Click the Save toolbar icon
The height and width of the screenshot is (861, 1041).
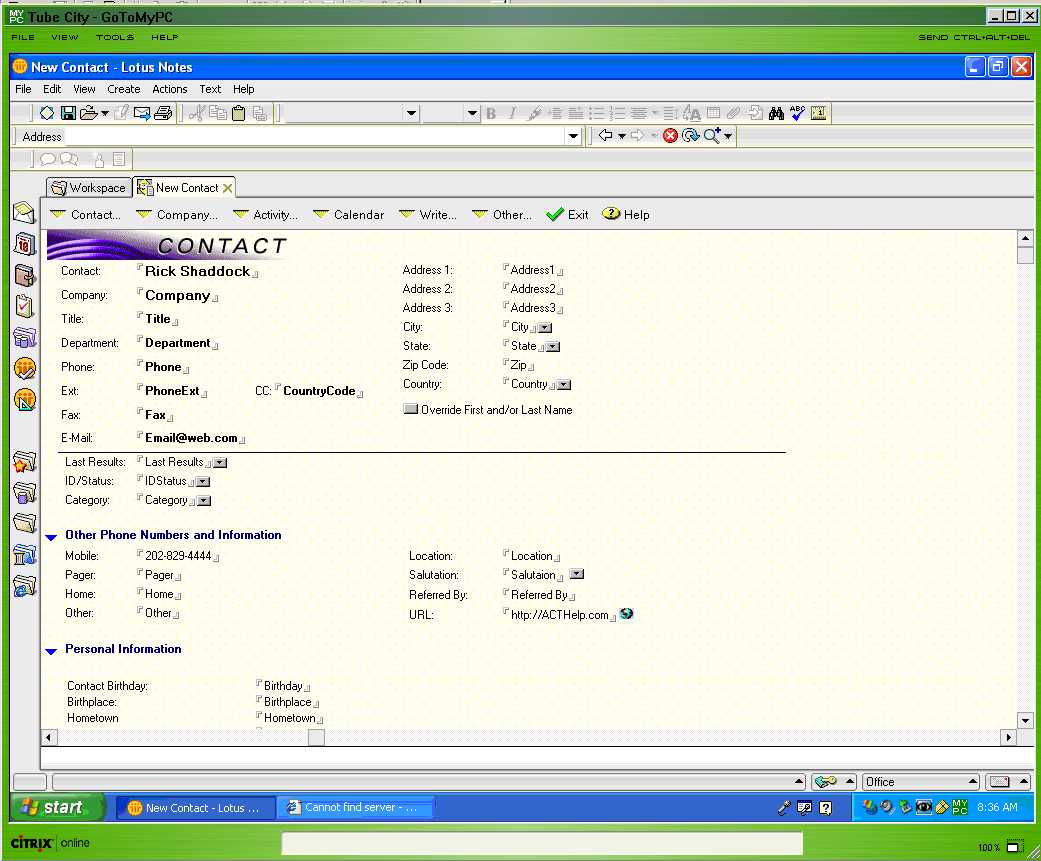tap(68, 114)
